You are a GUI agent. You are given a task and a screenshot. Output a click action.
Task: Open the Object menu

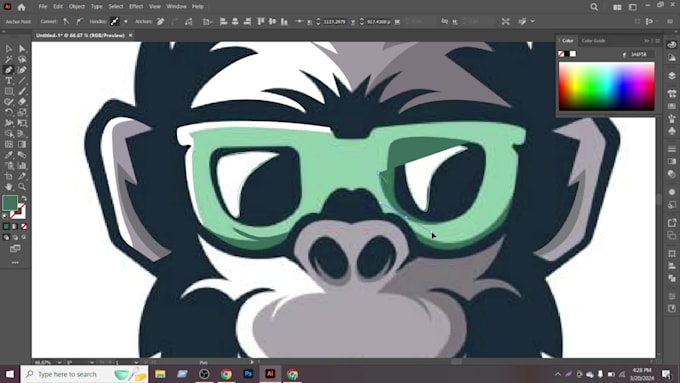tap(77, 7)
